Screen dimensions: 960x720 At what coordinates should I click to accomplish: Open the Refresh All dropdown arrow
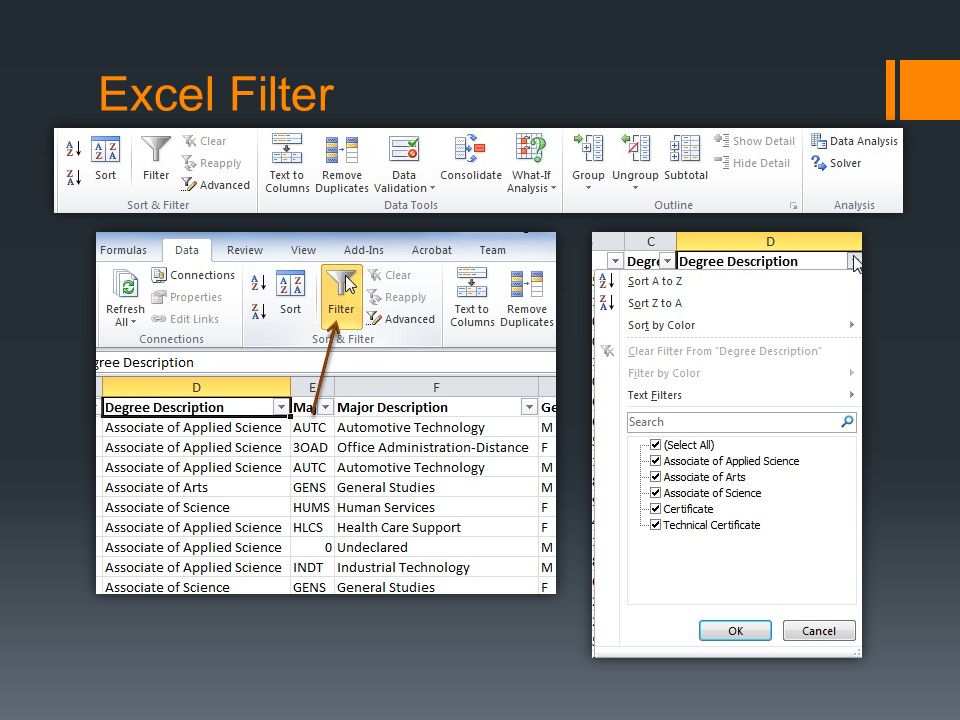[133, 323]
